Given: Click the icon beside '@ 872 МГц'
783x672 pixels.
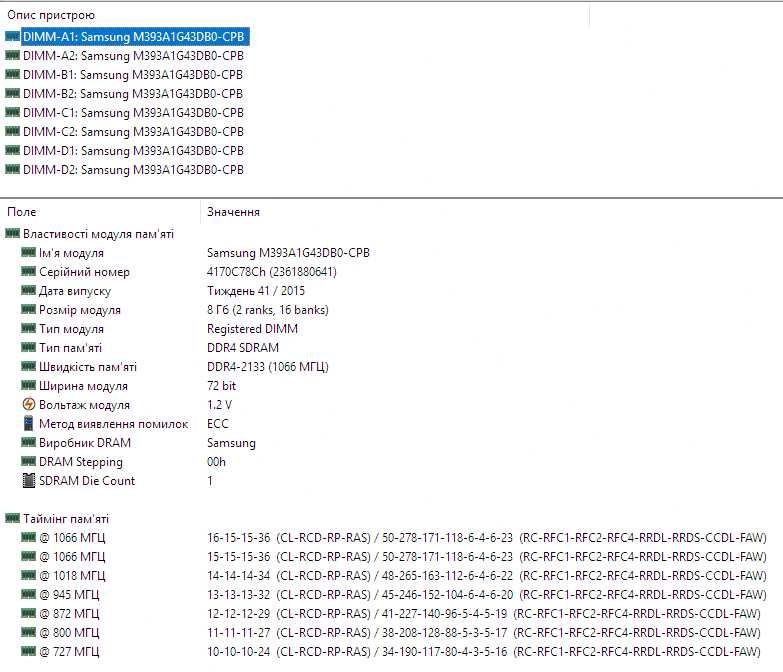Looking at the screenshot, I should click(28, 612).
